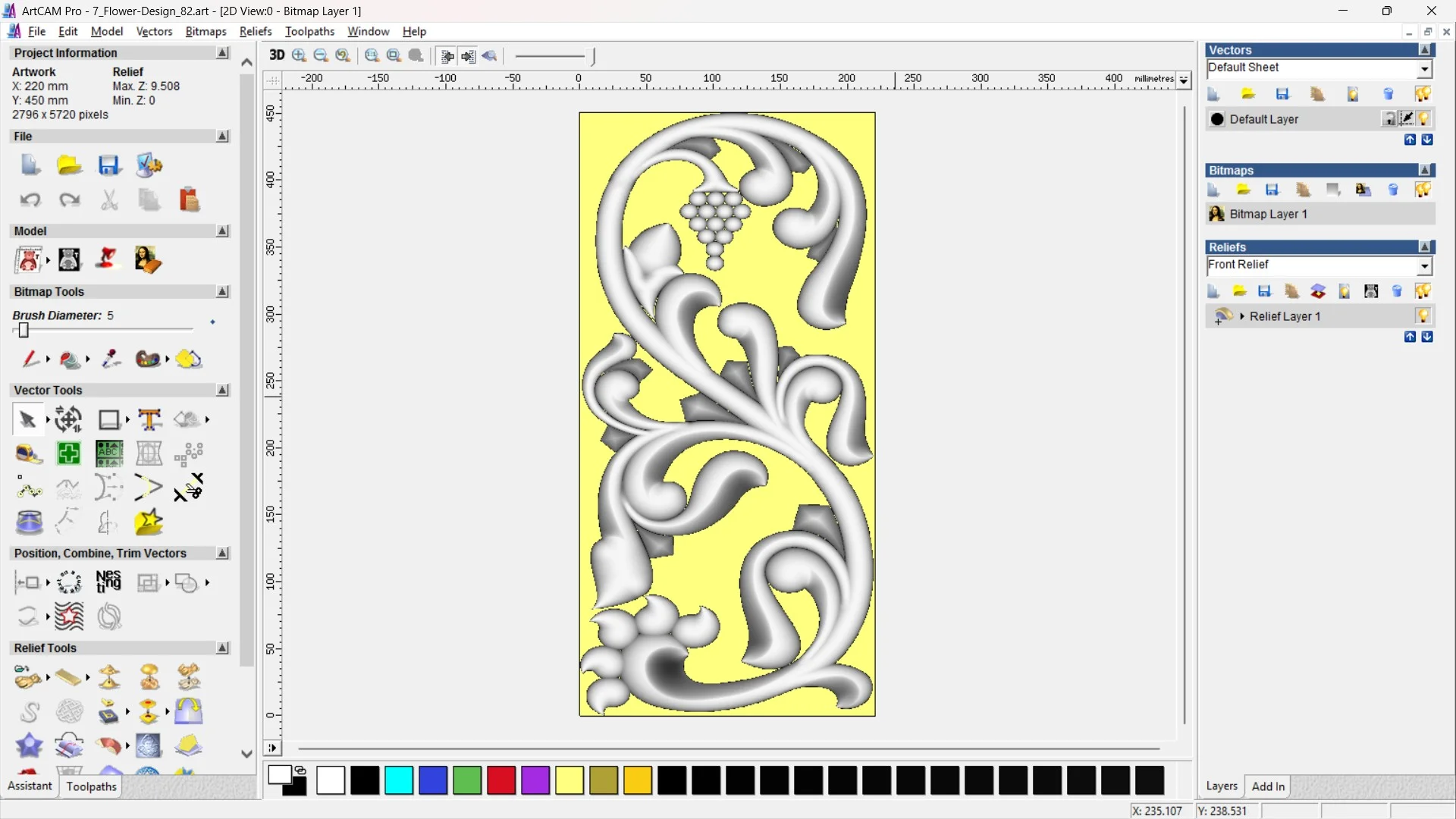Open the Toolpaths menu
1456x819 pixels.
point(309,31)
